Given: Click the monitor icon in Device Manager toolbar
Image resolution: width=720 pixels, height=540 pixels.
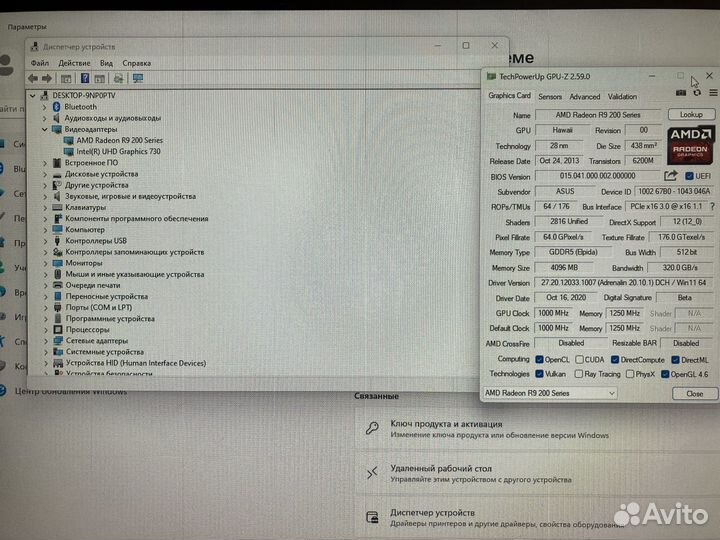Looking at the screenshot, I should [137, 78].
